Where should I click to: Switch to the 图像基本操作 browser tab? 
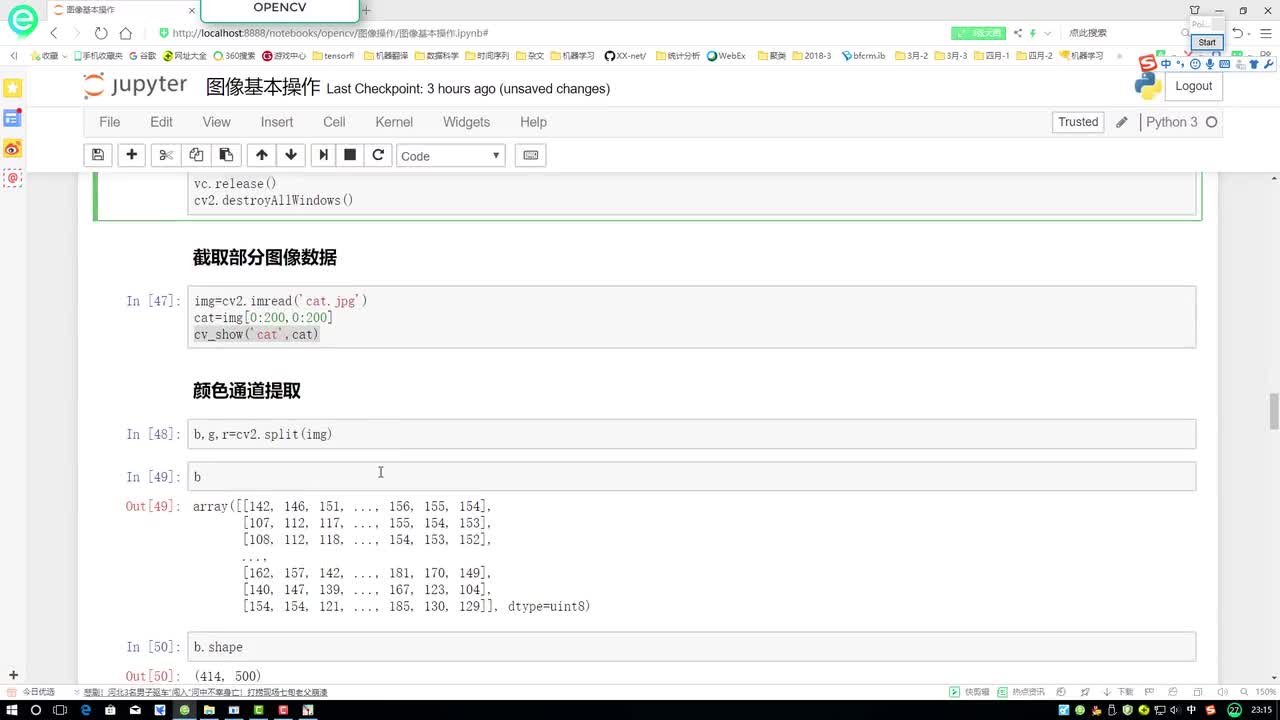pos(122,10)
